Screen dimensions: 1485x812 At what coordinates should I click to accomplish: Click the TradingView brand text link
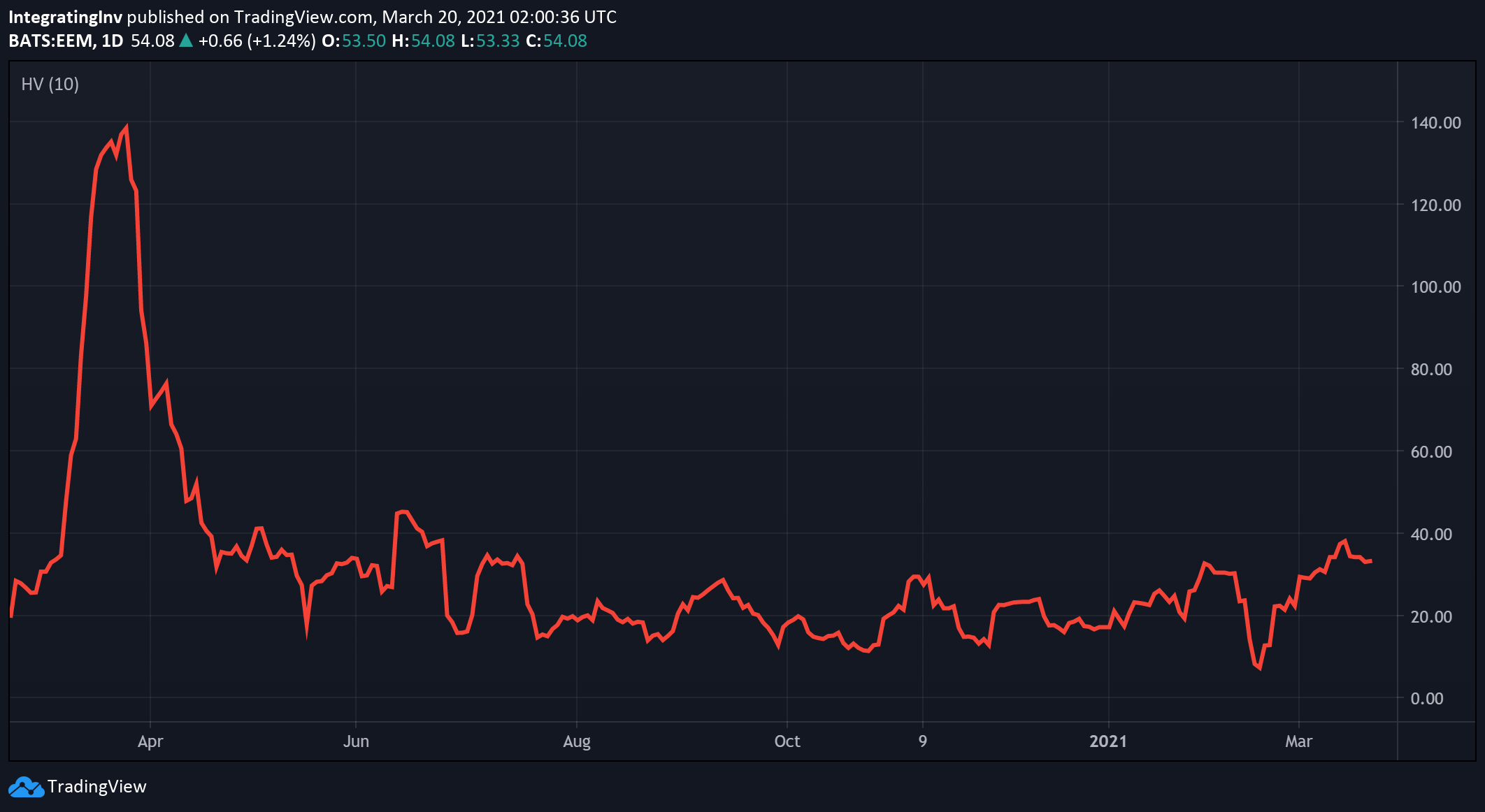(x=96, y=787)
